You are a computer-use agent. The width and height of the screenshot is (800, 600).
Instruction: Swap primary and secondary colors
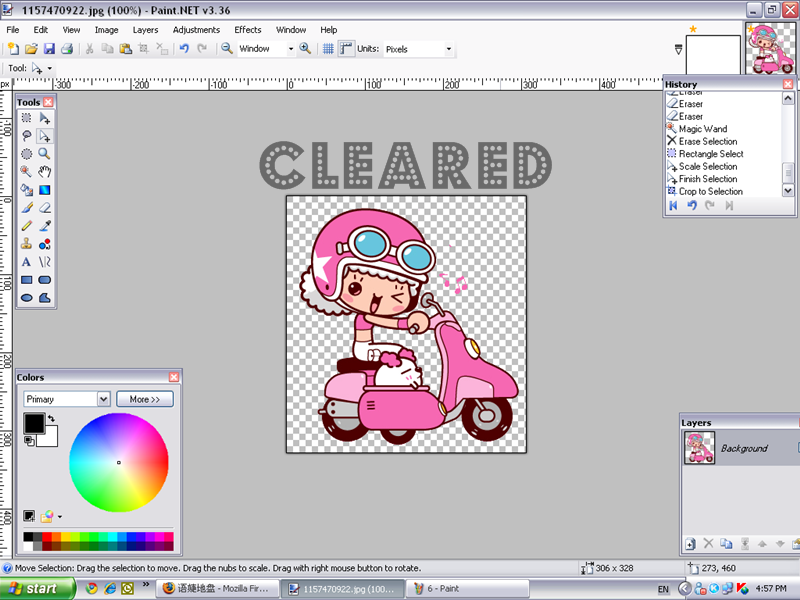coord(52,418)
